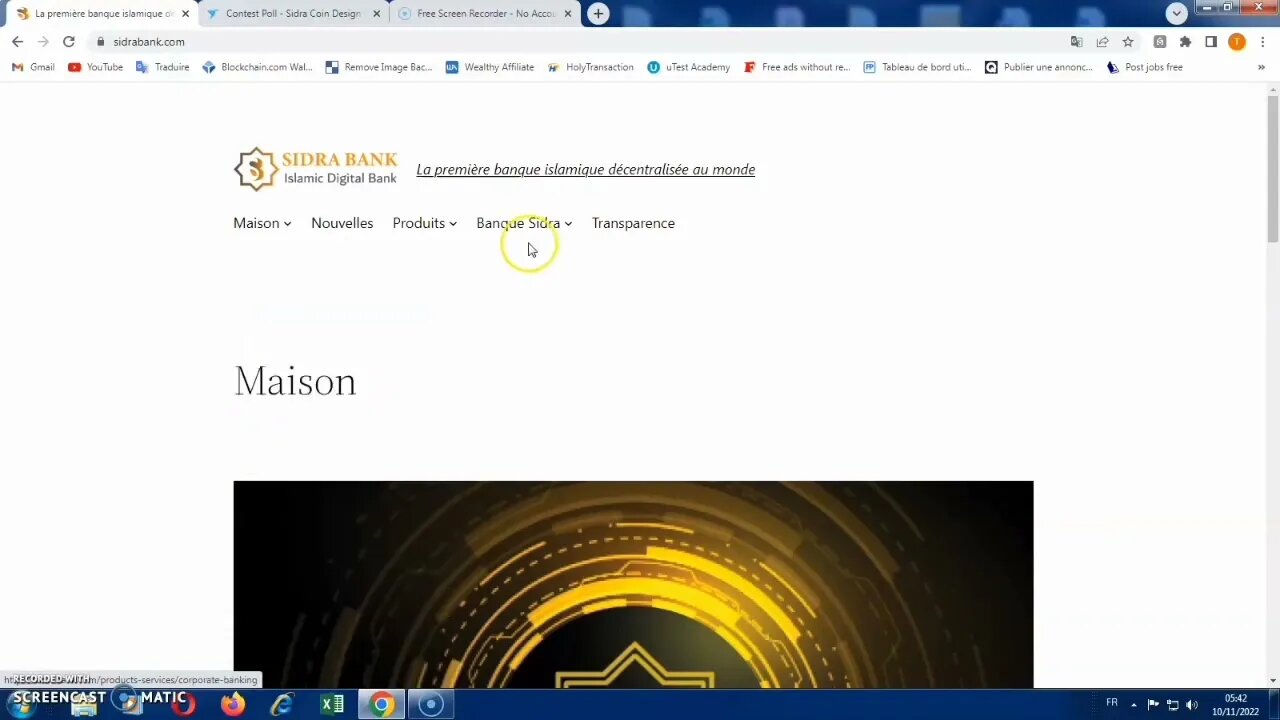Open the Free ads without registration bookmark
This screenshot has width=1280, height=720.
coord(796,67)
